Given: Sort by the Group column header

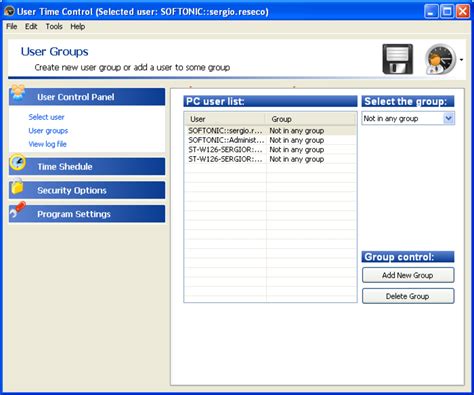Looking at the screenshot, I should [311, 119].
